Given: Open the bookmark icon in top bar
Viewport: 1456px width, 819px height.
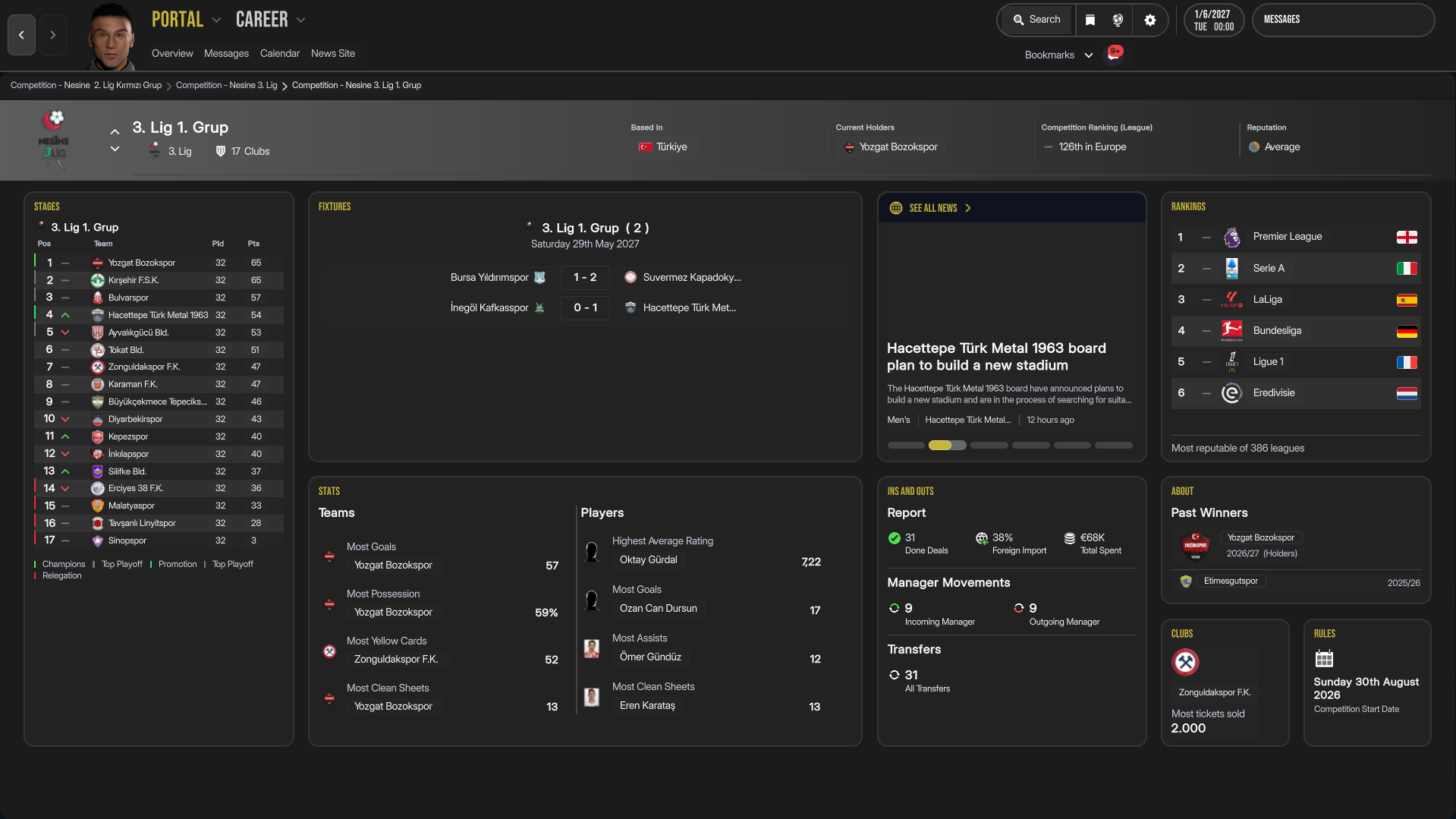Looking at the screenshot, I should point(1090,20).
